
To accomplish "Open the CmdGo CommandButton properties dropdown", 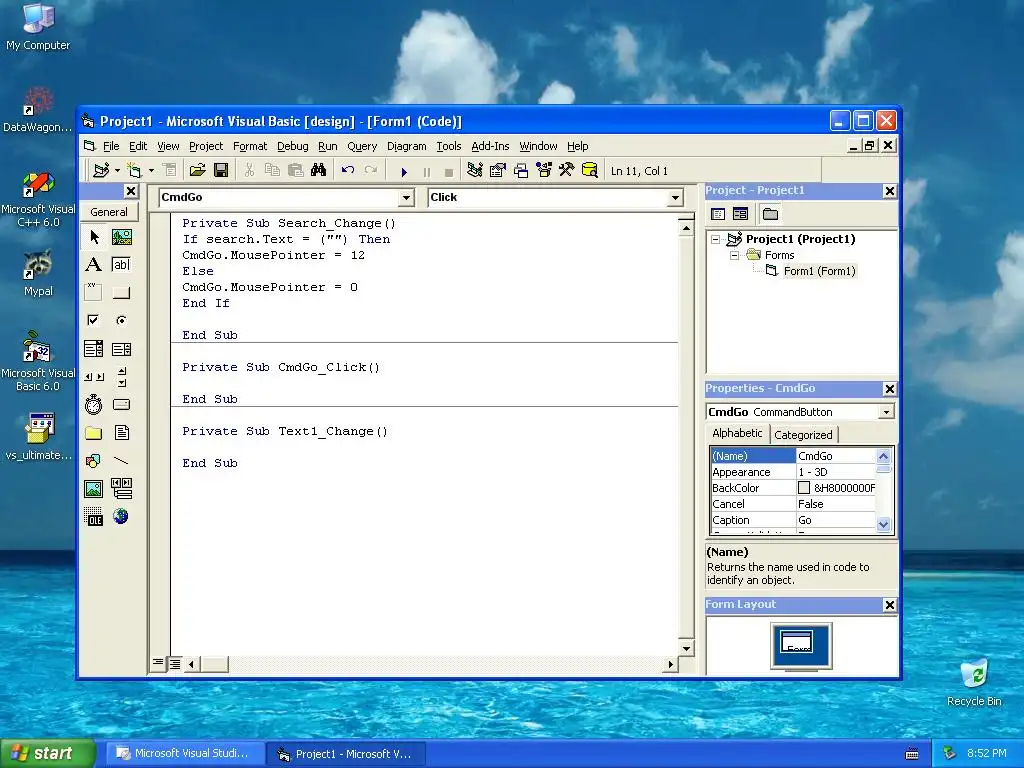I will (x=886, y=412).
